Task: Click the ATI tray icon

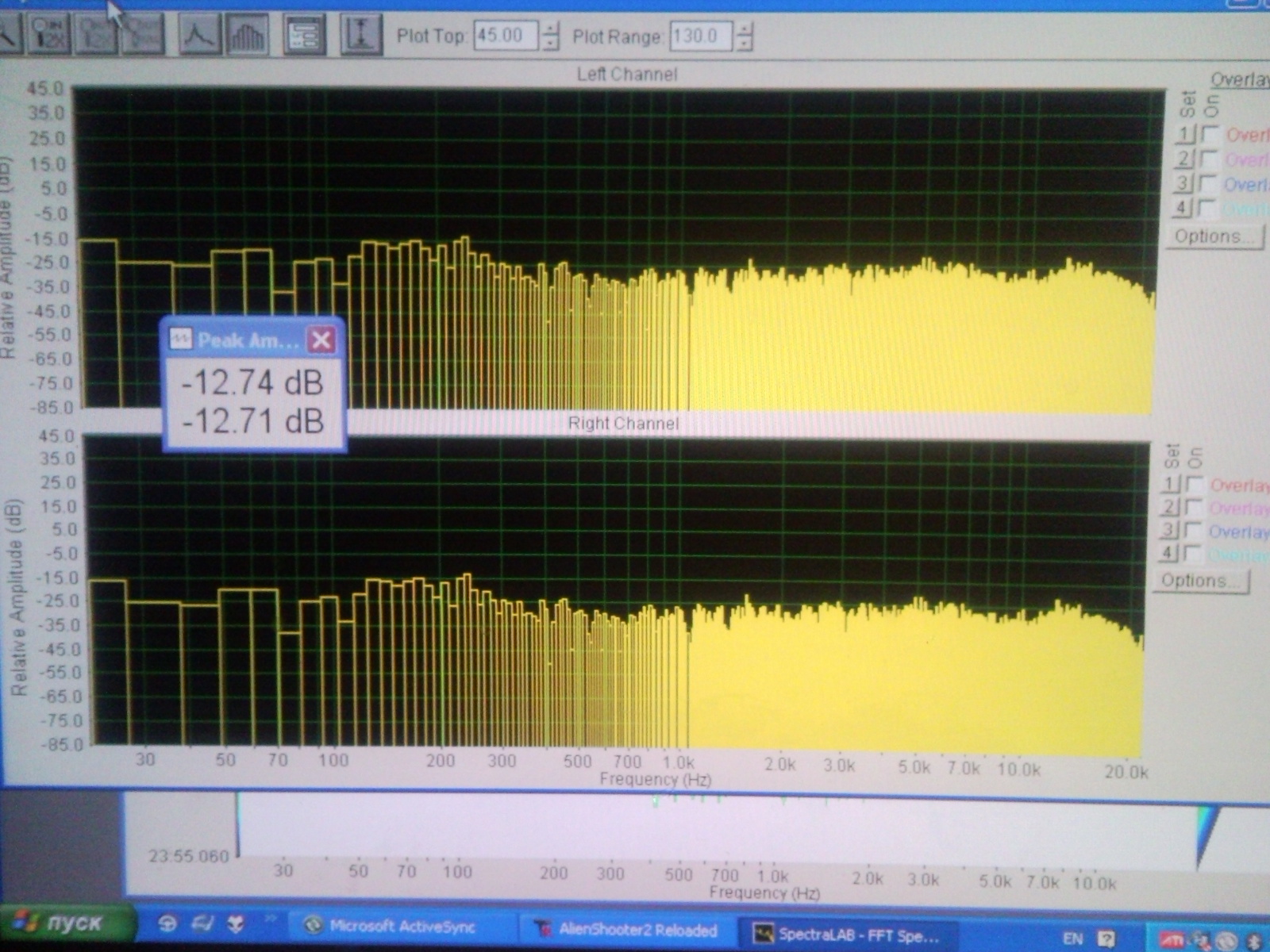Action: coord(1172,939)
